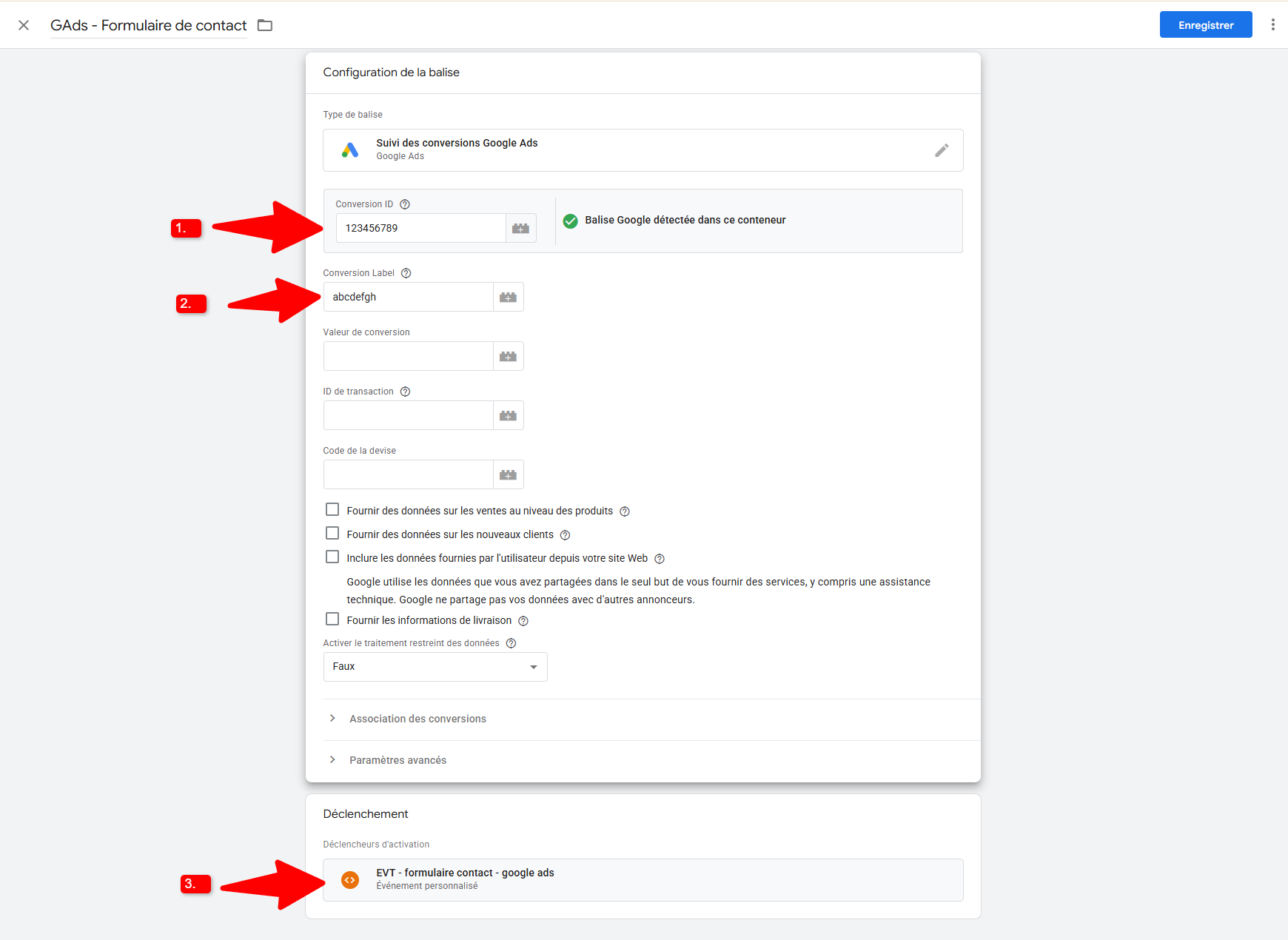Check 'Fournir des données sur les nouveaux clients'
The width and height of the screenshot is (1288, 940).
(332, 534)
